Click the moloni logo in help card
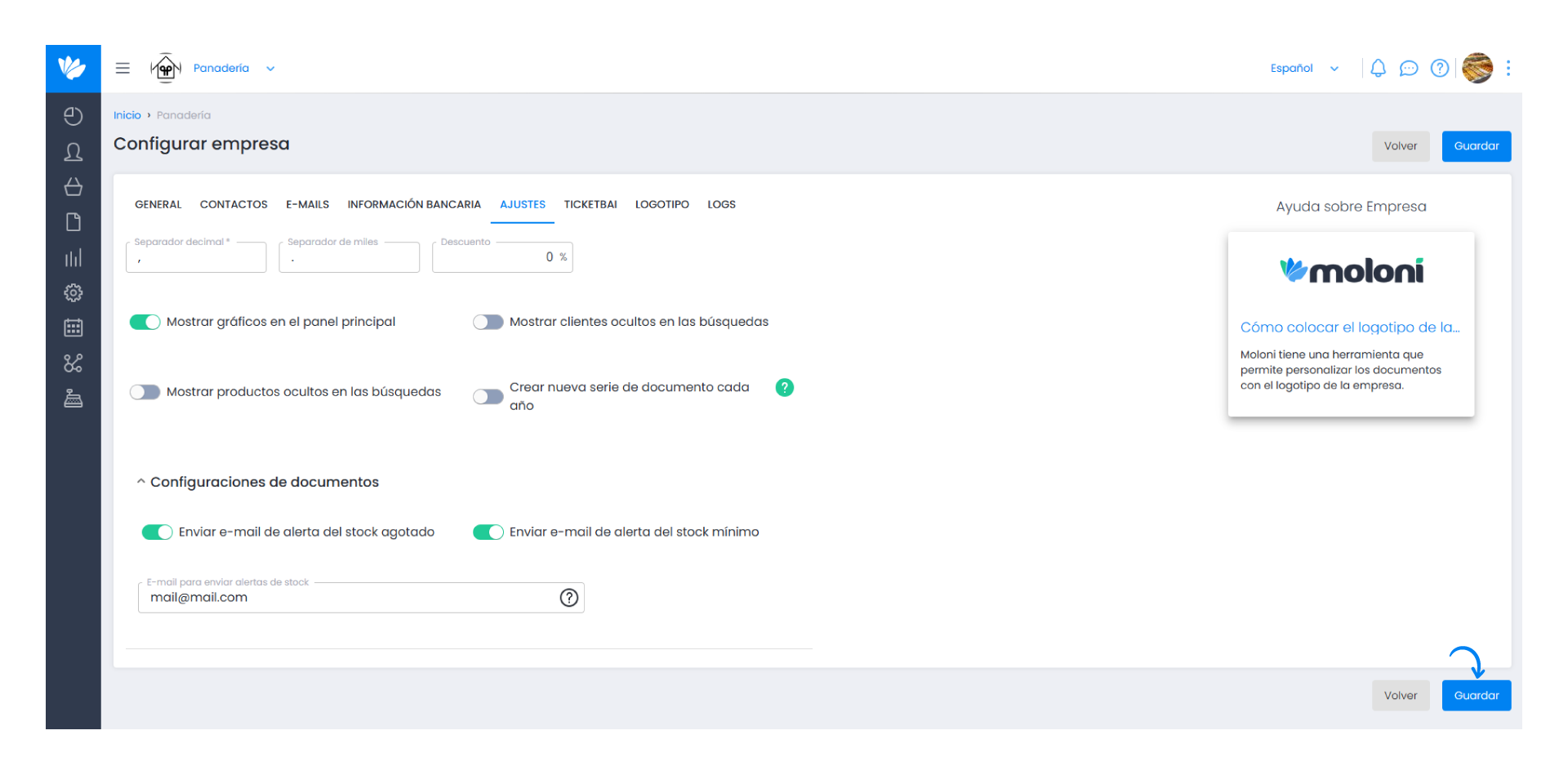 (1352, 270)
